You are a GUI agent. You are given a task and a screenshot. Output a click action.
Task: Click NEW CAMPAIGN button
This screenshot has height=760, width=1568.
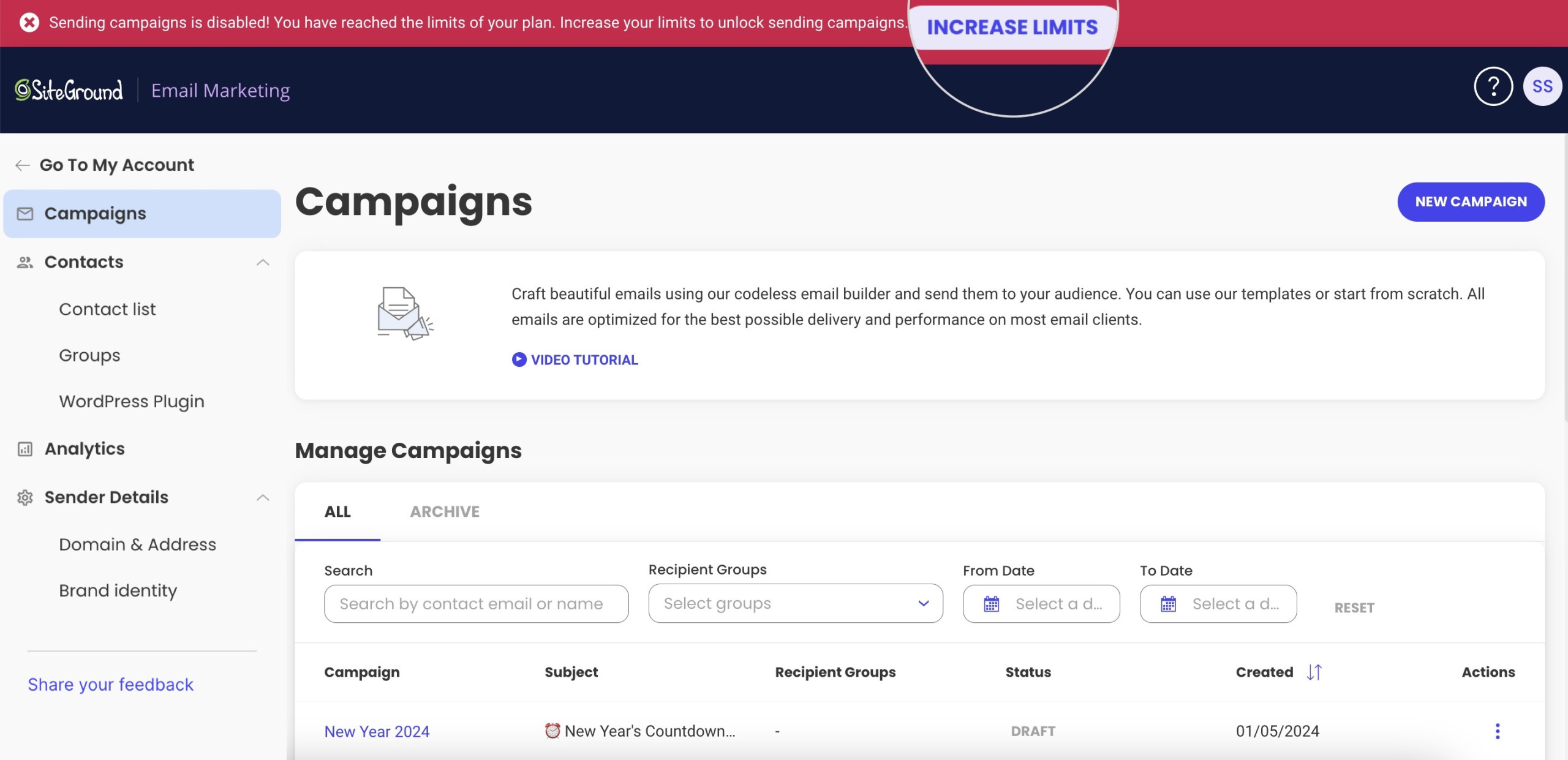(1471, 202)
